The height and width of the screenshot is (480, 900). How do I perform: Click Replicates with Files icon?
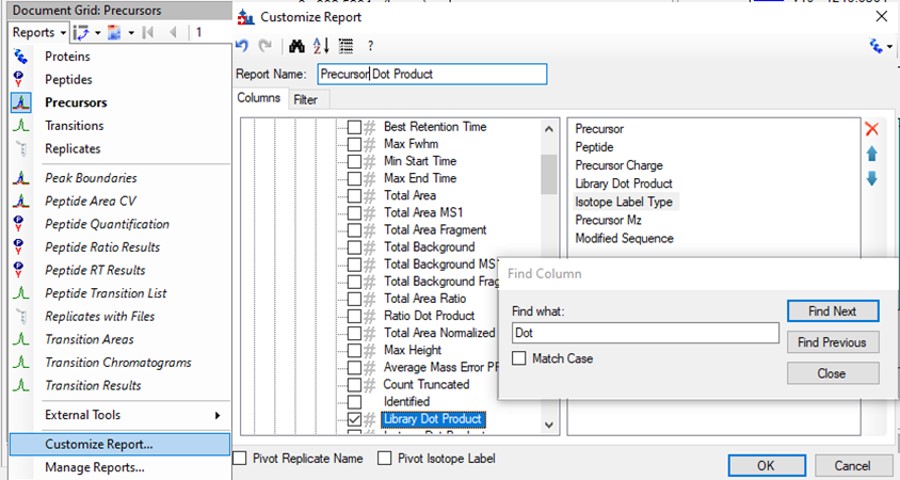click(22, 316)
